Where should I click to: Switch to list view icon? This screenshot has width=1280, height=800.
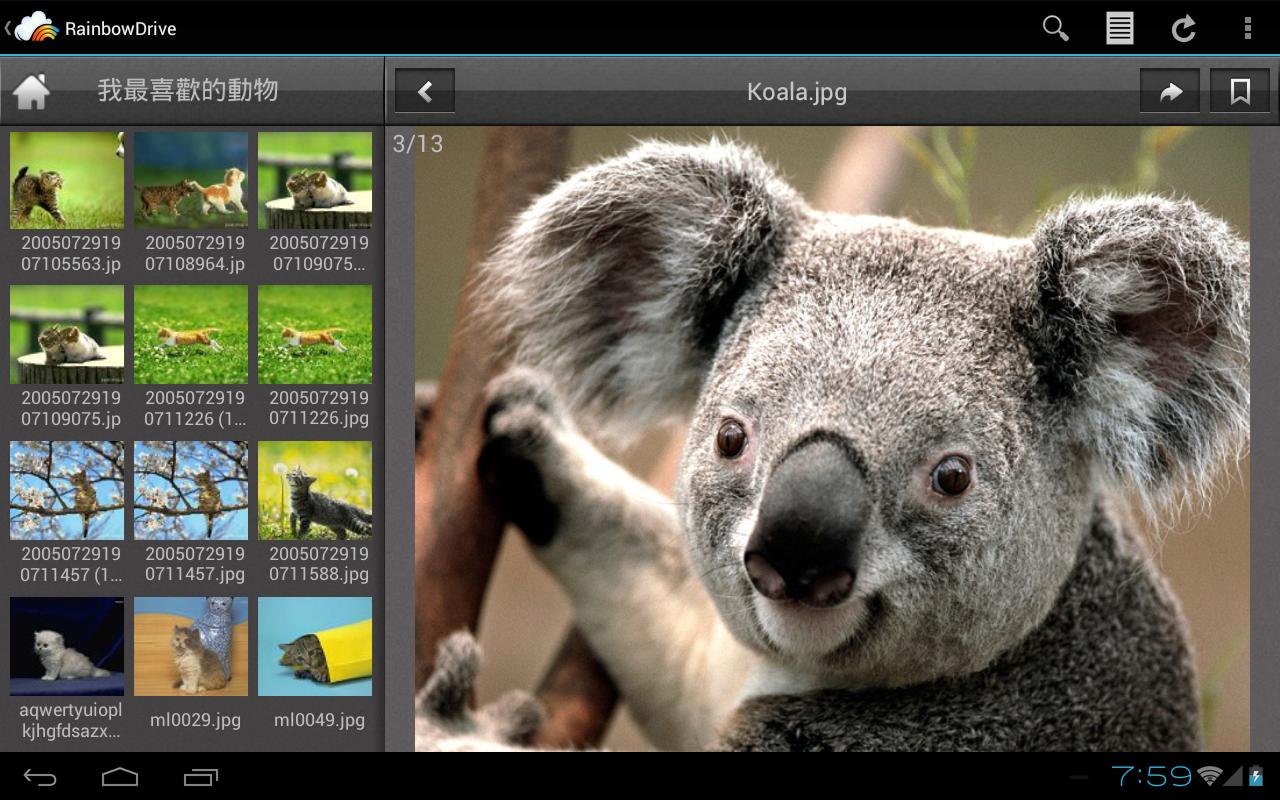1119,28
